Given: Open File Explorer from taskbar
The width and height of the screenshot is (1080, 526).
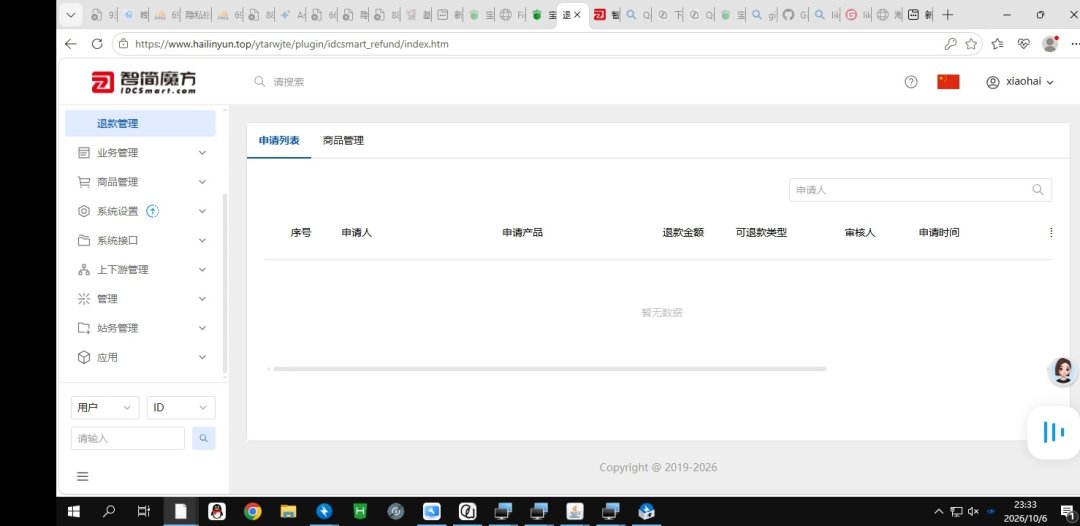Looking at the screenshot, I should click(289, 512).
